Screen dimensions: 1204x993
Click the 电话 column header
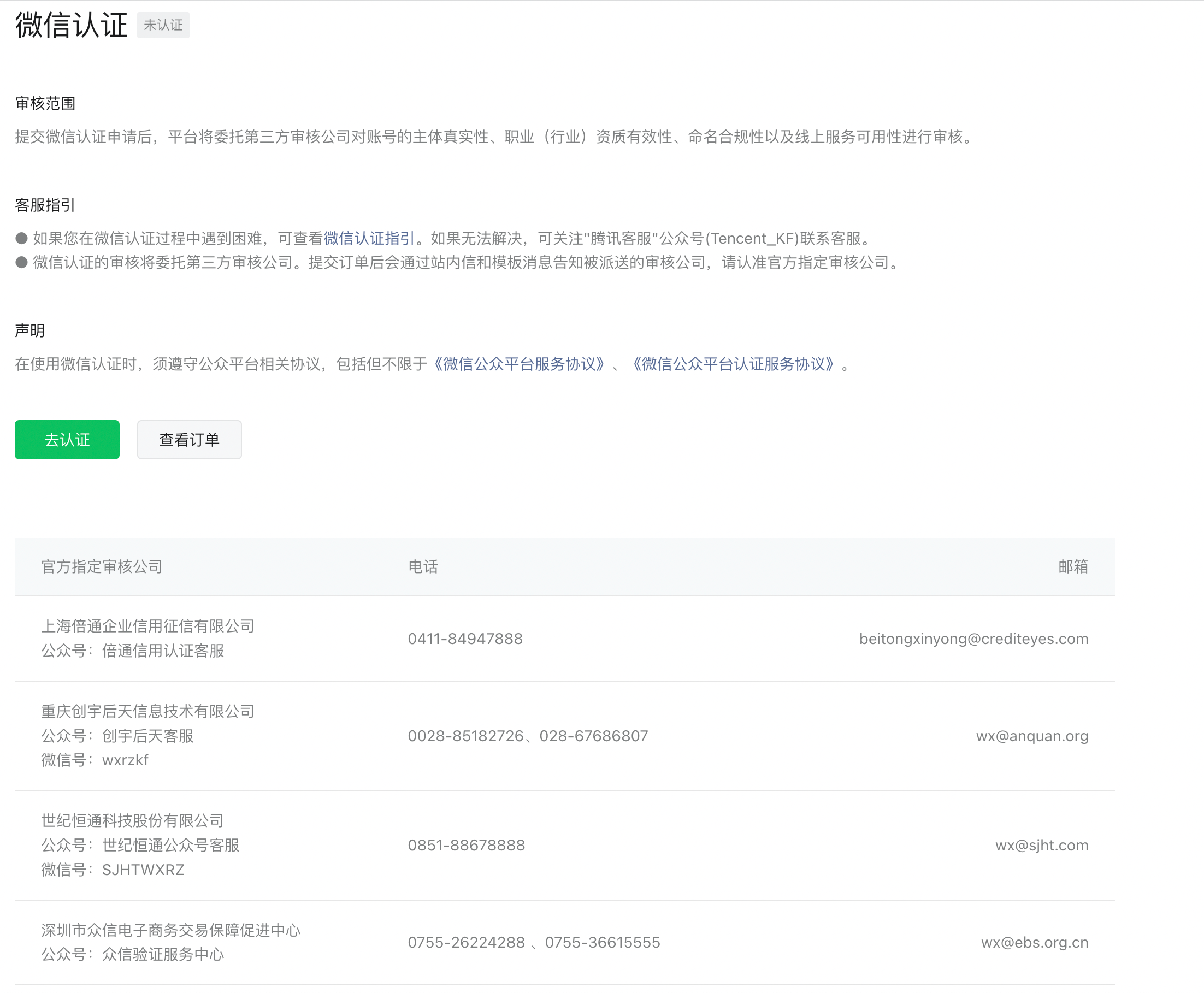423,566
